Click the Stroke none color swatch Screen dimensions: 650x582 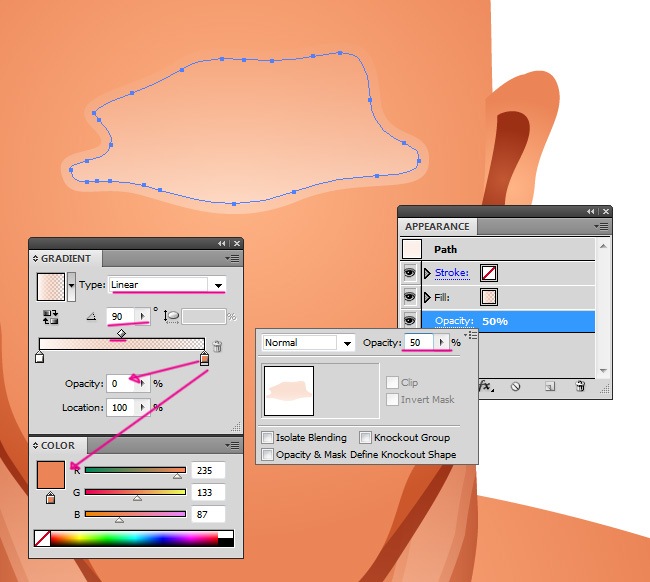(489, 273)
